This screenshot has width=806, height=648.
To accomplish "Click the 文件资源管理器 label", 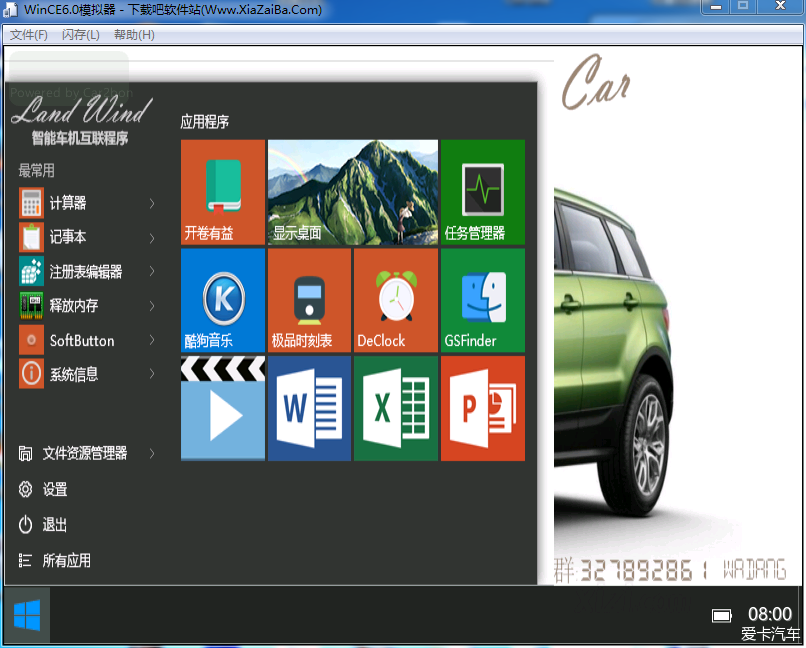I will pos(85,453).
